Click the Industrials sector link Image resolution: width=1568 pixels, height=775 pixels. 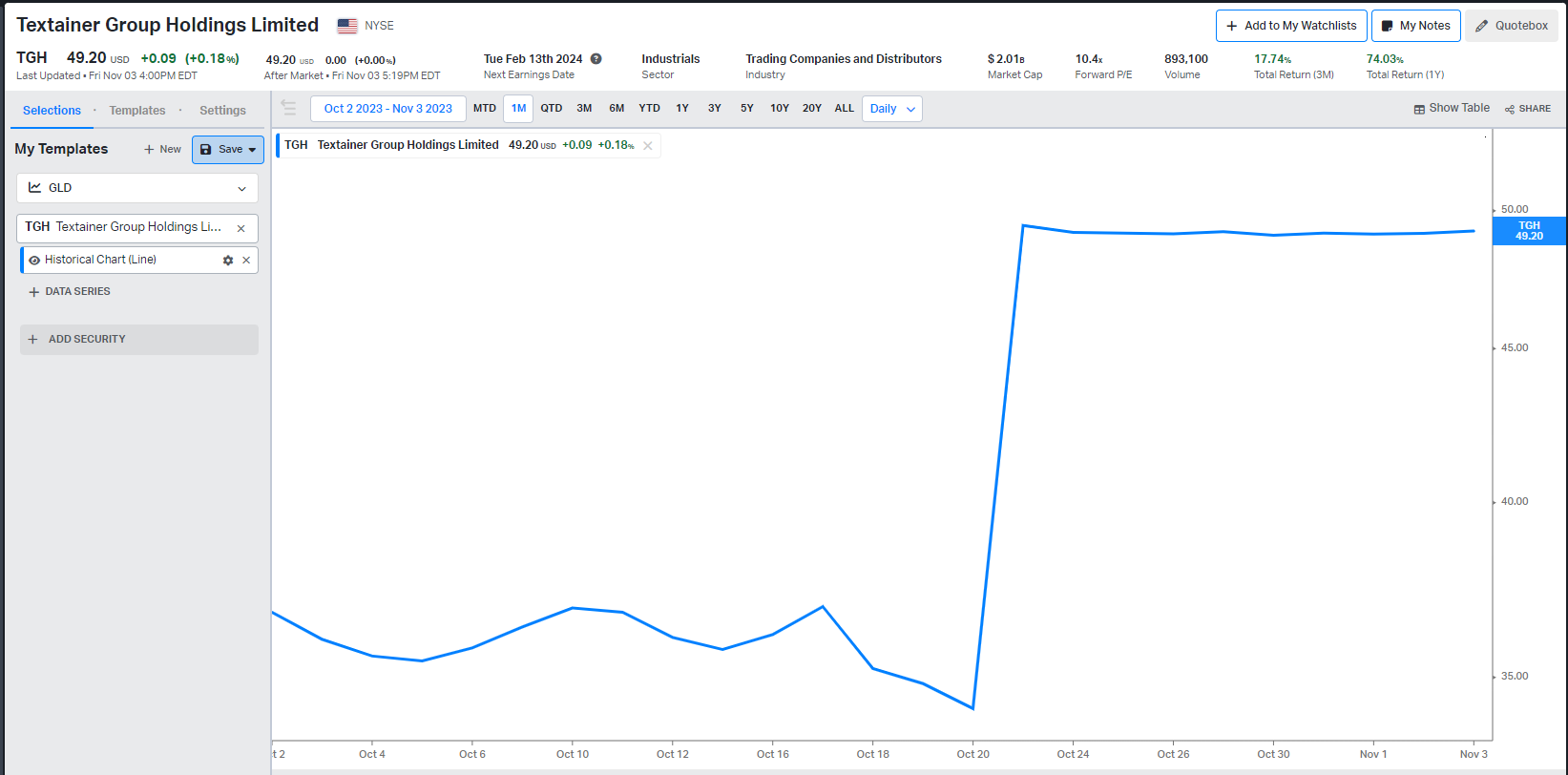pos(671,59)
